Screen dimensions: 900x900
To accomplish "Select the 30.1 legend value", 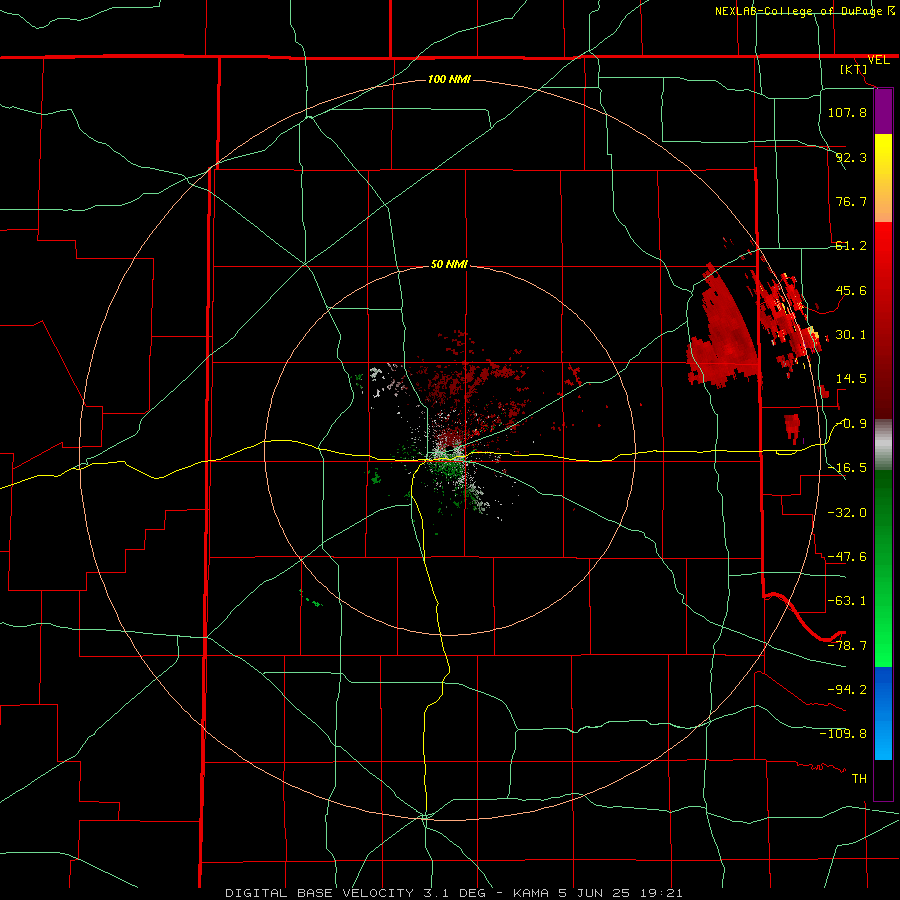I will click(851, 335).
